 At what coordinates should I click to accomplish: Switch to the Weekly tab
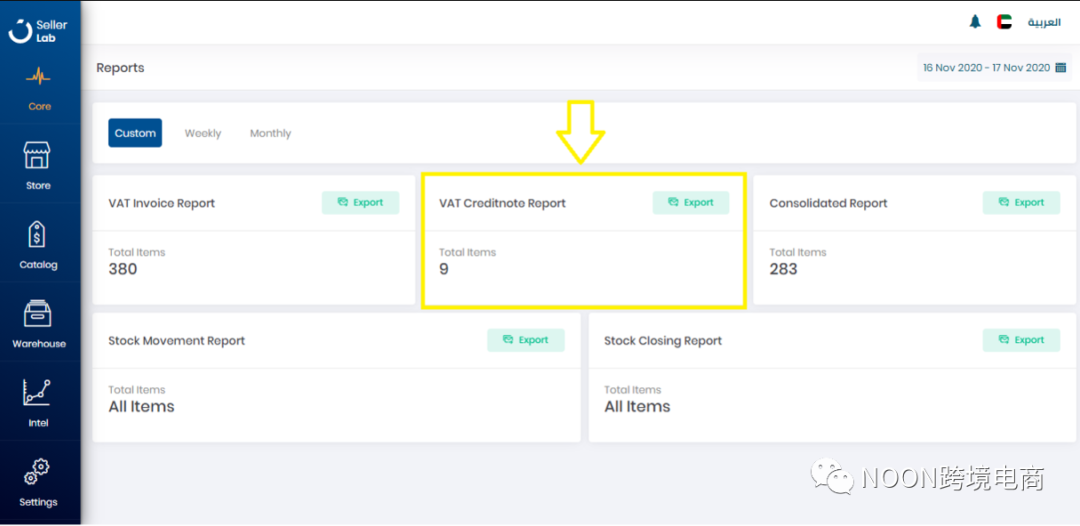coord(203,133)
